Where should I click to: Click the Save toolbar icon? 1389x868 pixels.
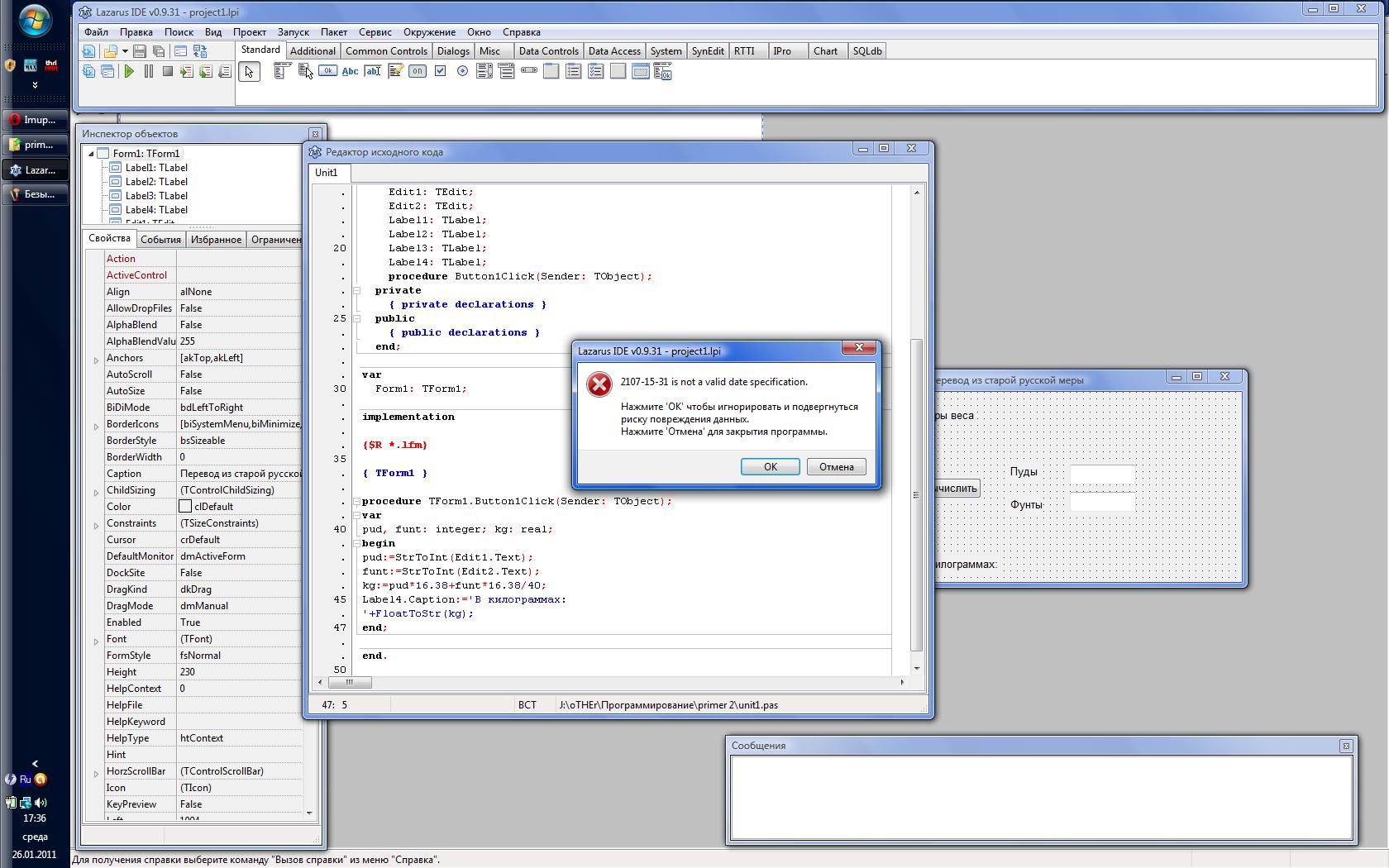(x=140, y=51)
